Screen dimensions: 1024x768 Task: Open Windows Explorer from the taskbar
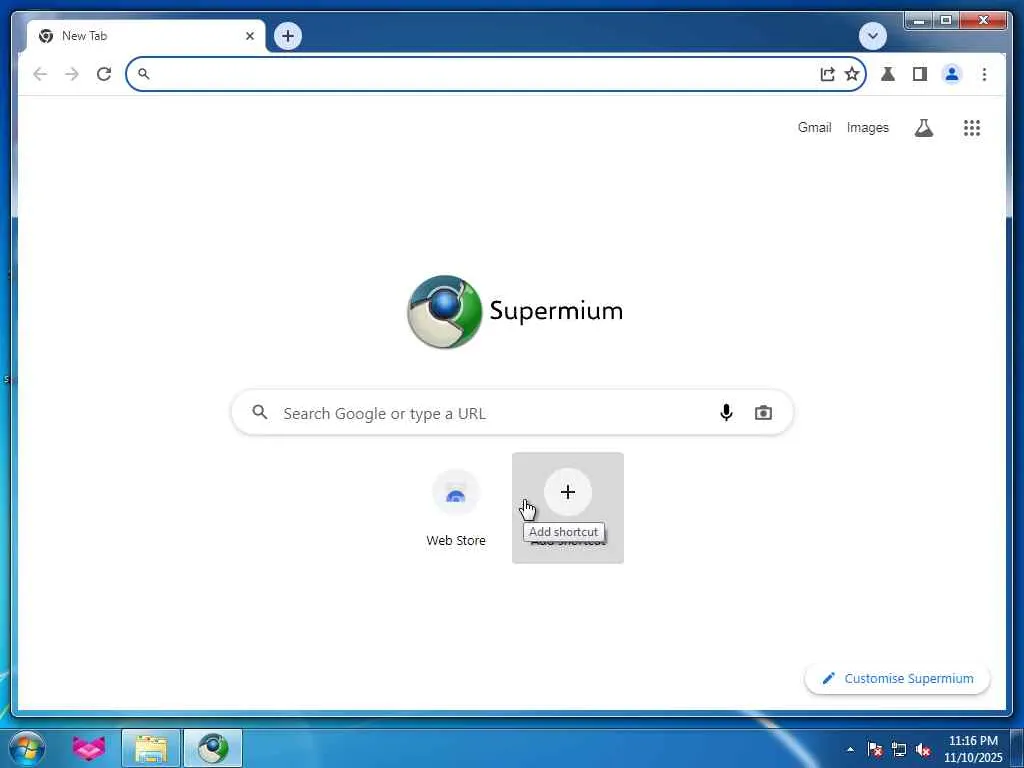(151, 748)
